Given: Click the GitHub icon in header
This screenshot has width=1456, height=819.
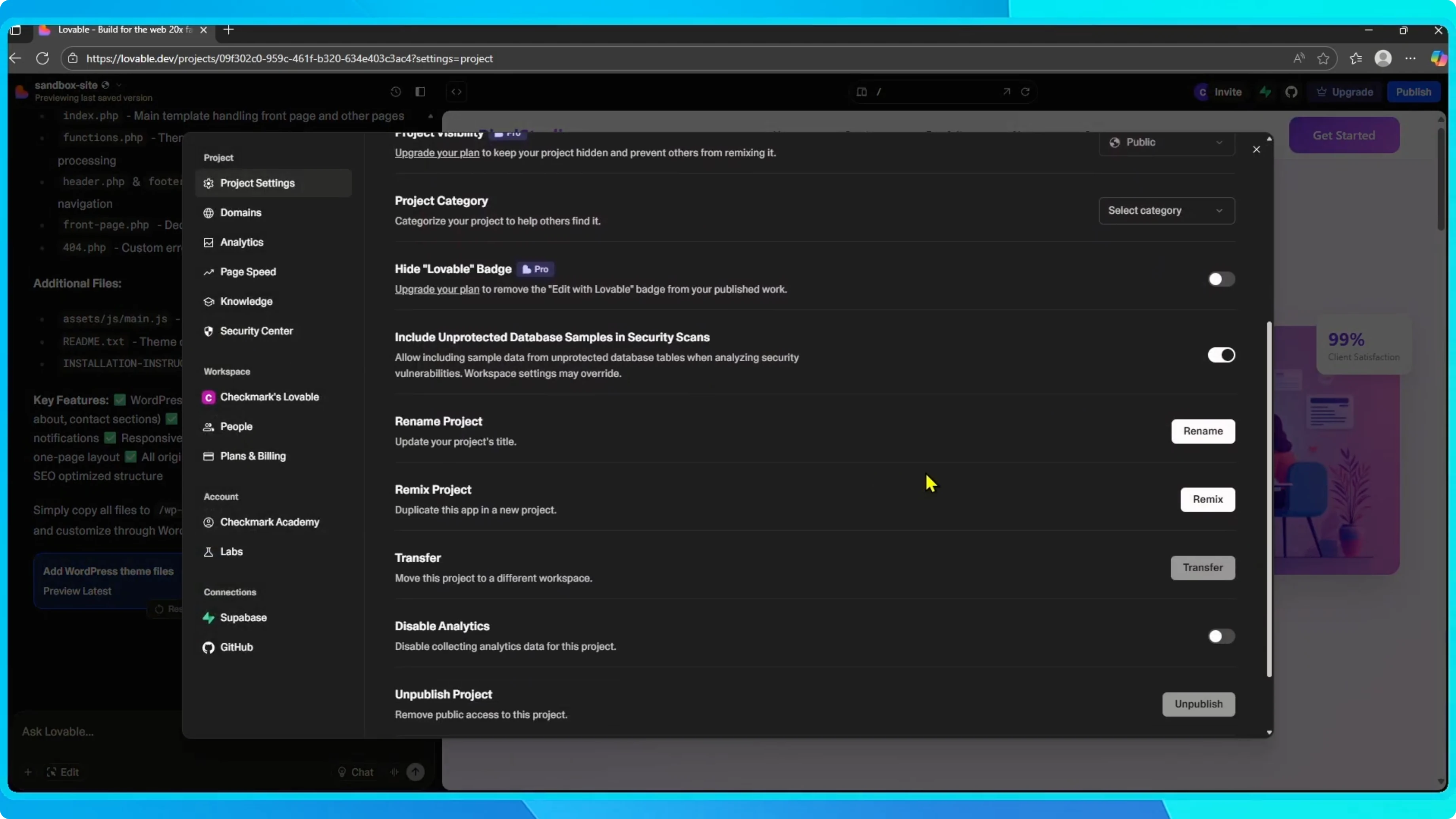Looking at the screenshot, I should (1291, 92).
